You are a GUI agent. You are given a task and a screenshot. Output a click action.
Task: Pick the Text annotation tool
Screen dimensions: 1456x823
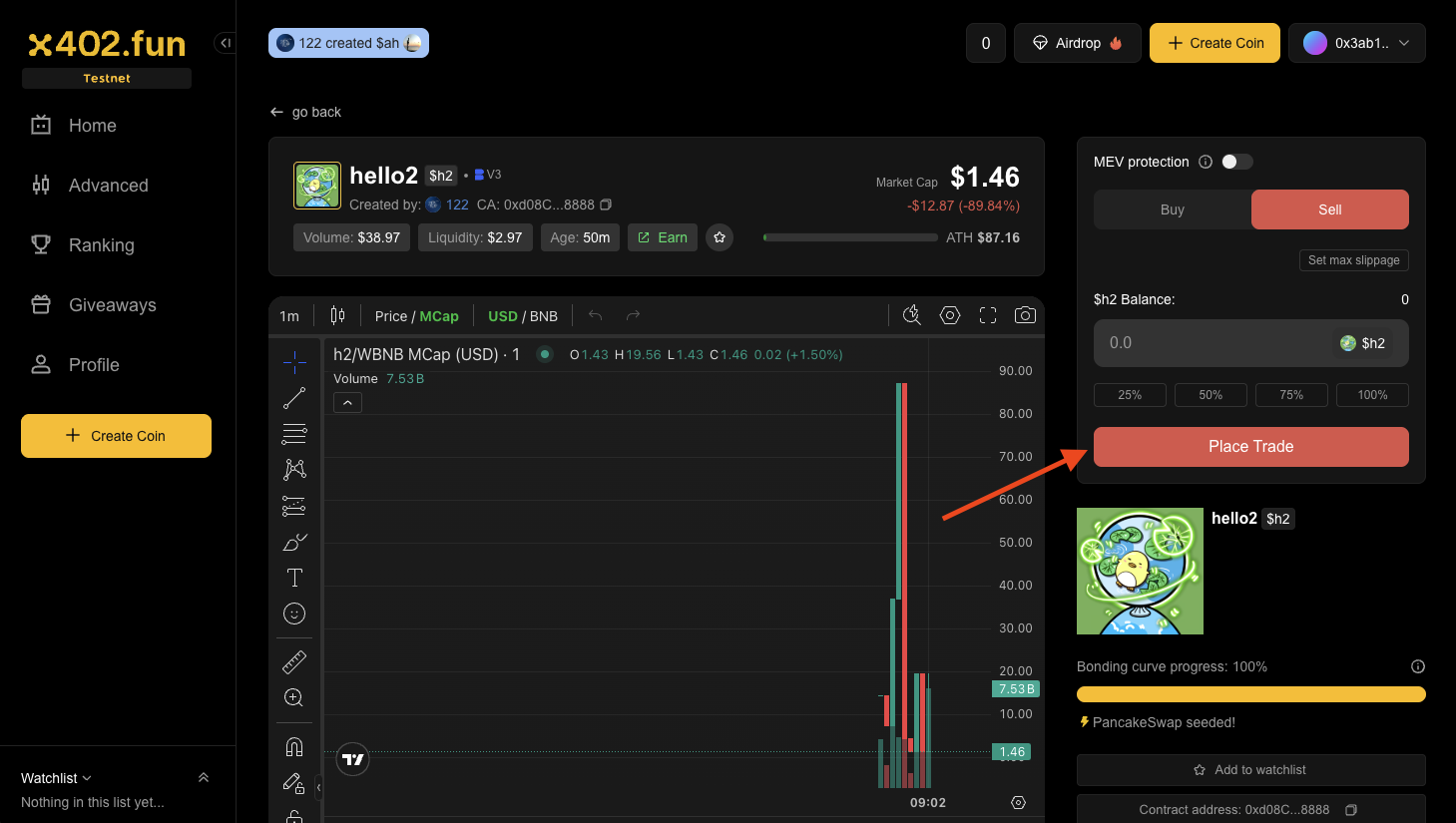(294, 578)
